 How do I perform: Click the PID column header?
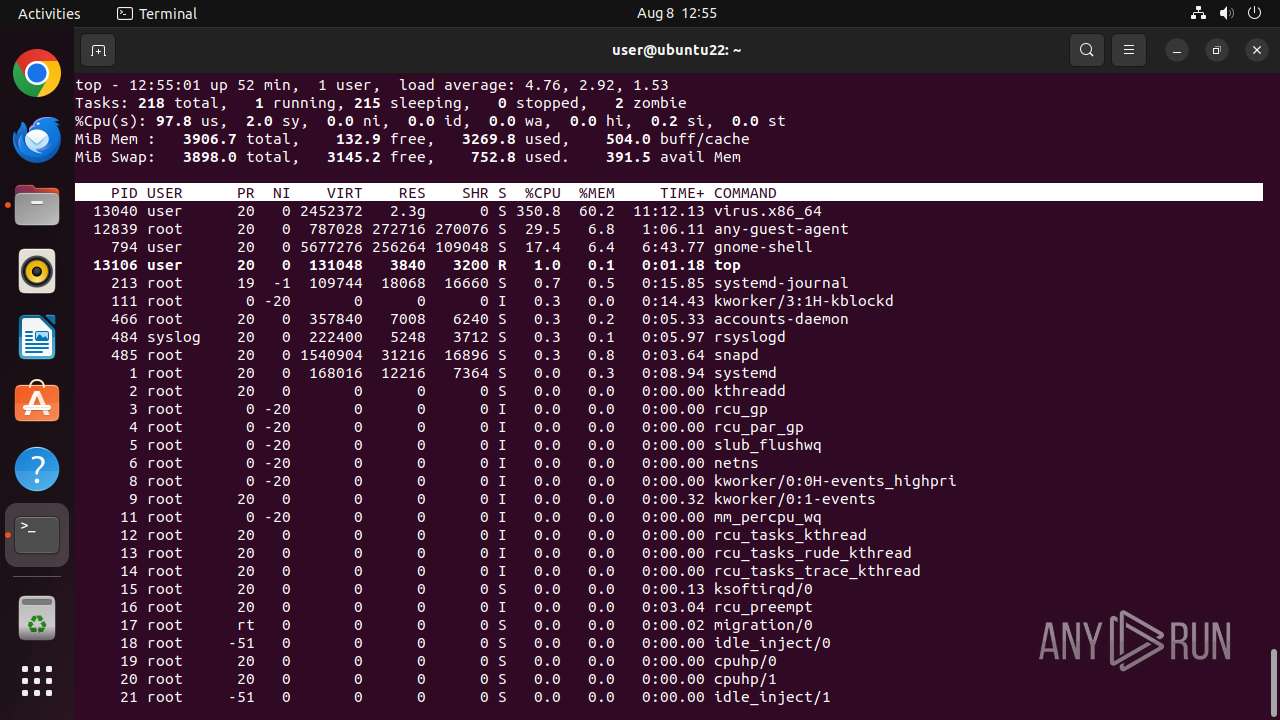coord(124,193)
